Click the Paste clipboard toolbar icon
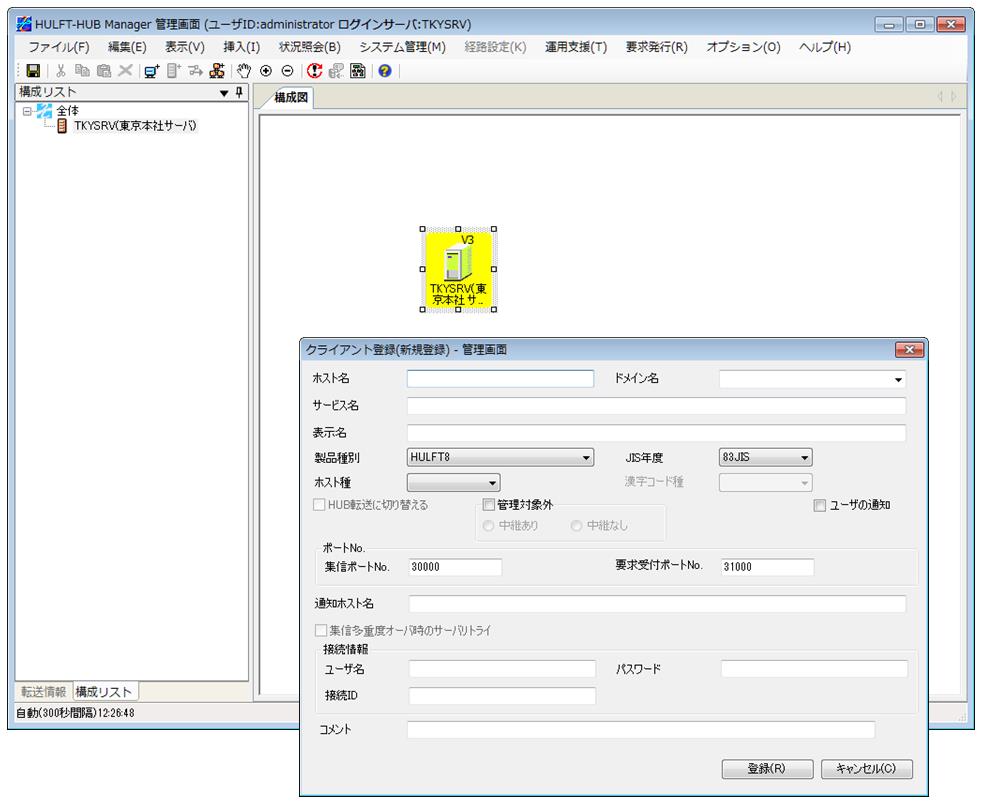982x804 pixels. [104, 71]
